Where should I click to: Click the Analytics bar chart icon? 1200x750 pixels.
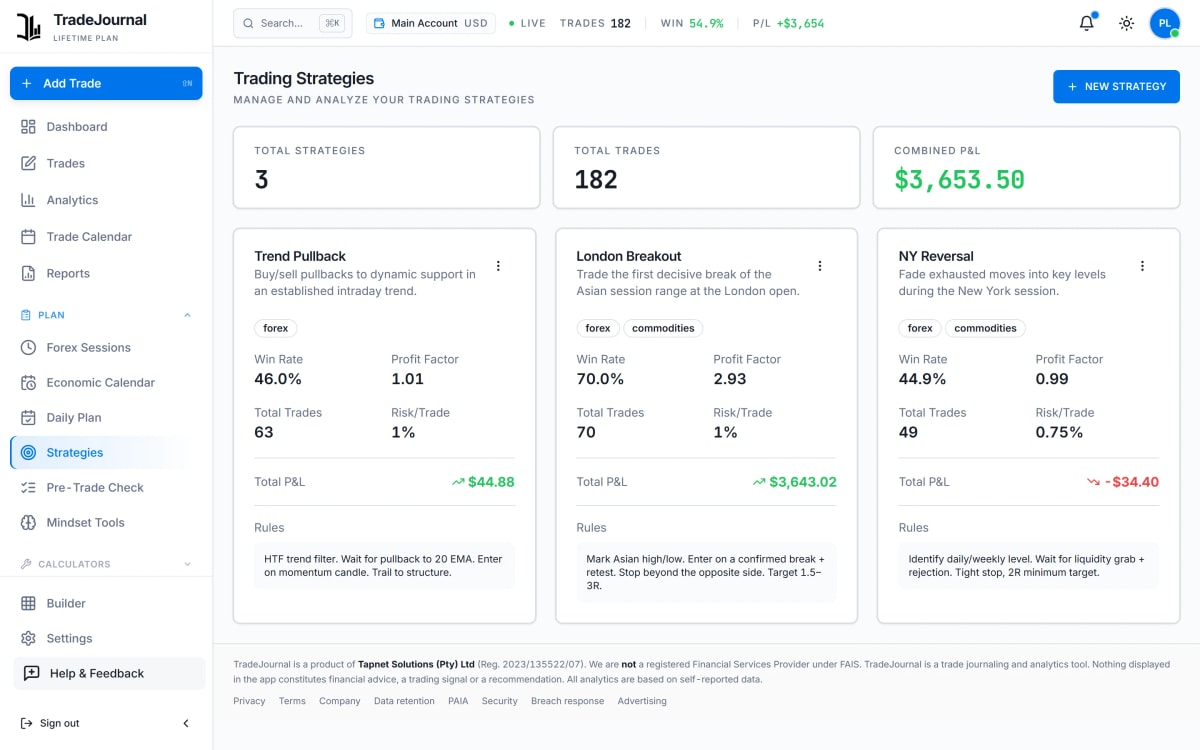click(x=28, y=200)
